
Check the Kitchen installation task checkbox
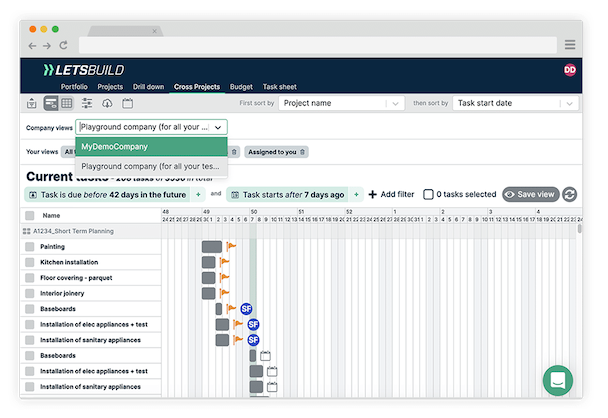pyautogui.click(x=30, y=262)
